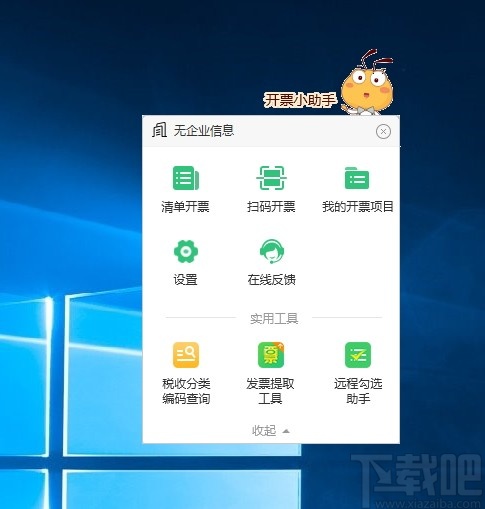Click the 扫码开票 label
The image size is (485, 509).
click(x=271, y=207)
